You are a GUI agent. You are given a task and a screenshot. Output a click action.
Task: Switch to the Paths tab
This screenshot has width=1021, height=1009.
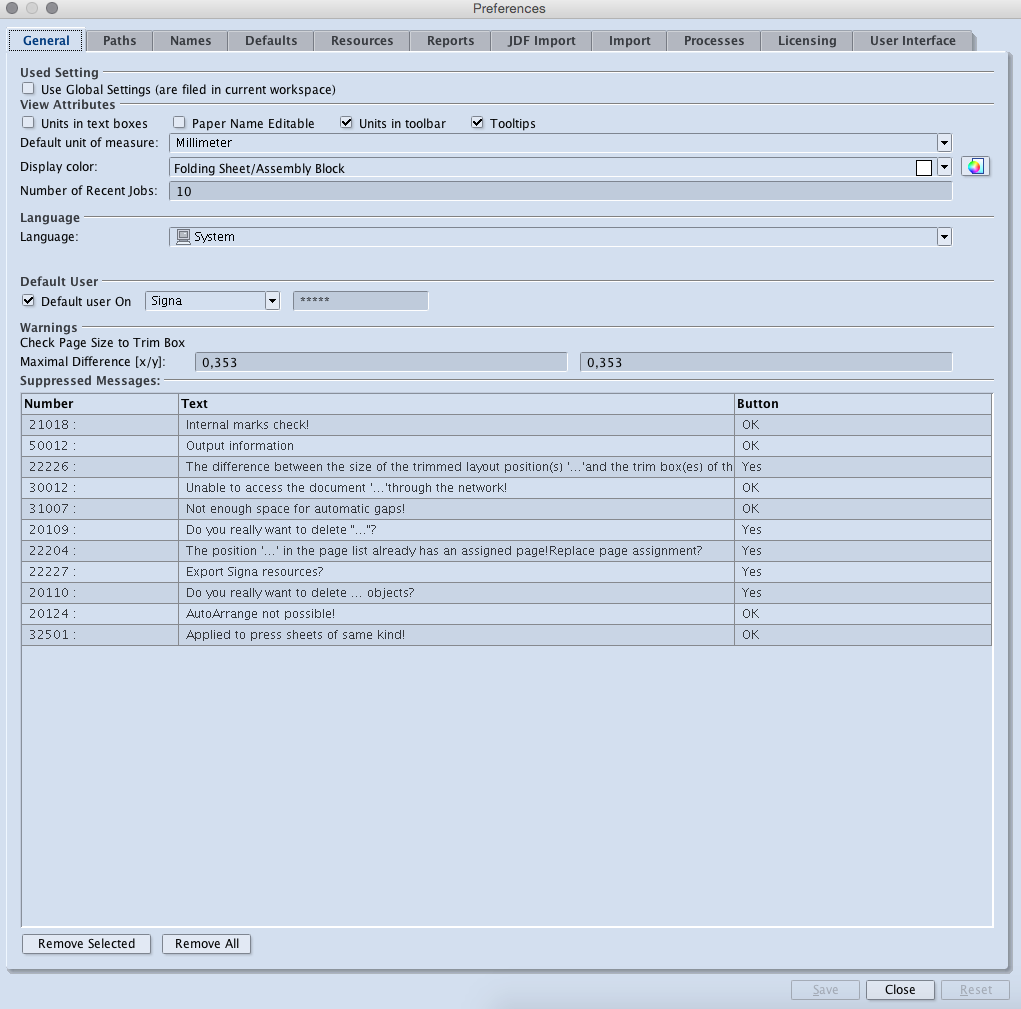pyautogui.click(x=120, y=40)
